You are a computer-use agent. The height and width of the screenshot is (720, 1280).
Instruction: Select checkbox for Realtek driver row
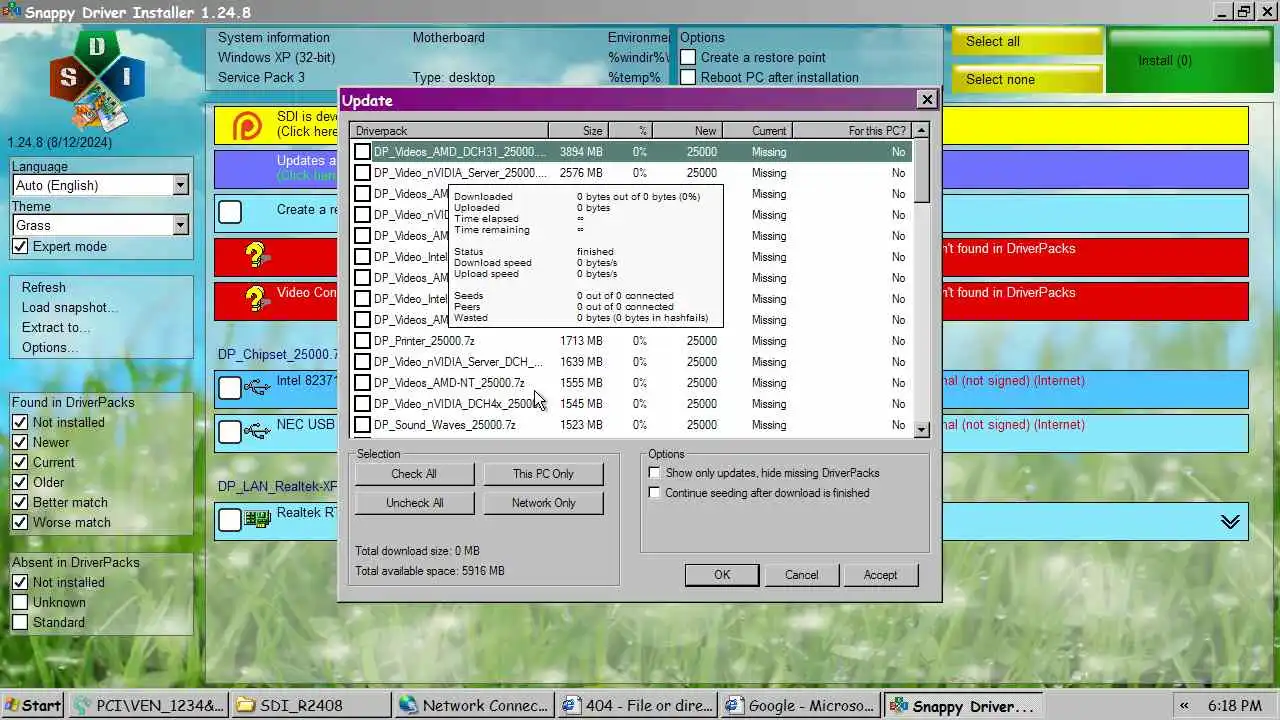[x=230, y=520]
